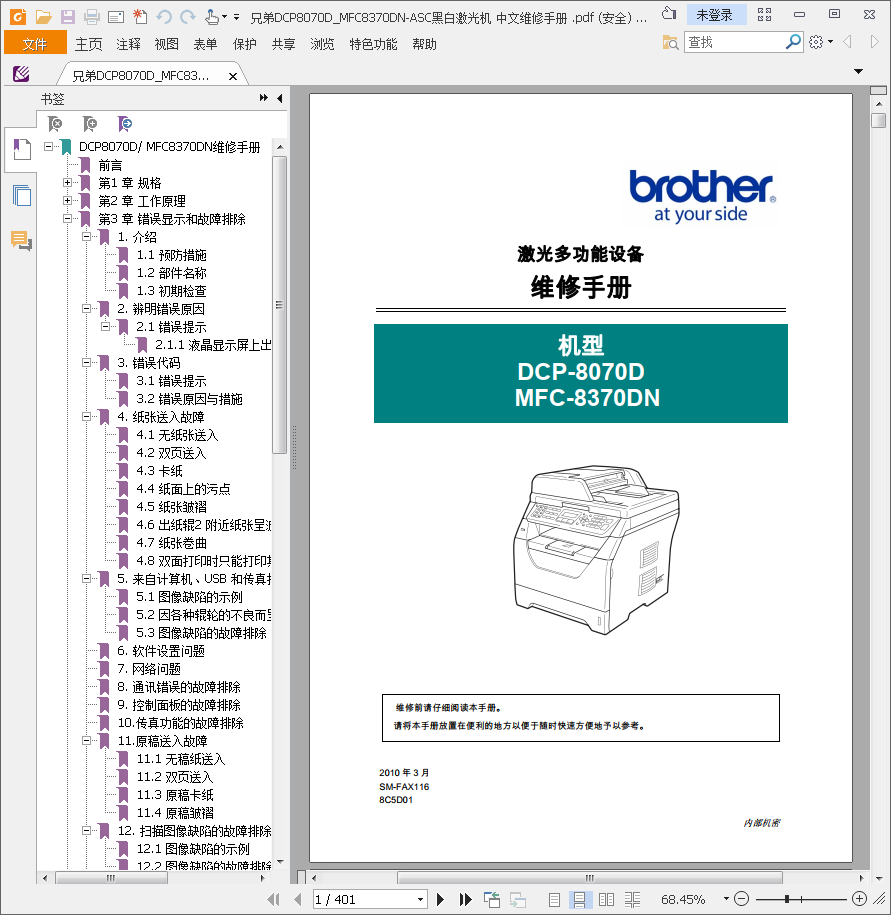891x915 pixels.
Task: Click the zoom in plus button
Action: 859,899
